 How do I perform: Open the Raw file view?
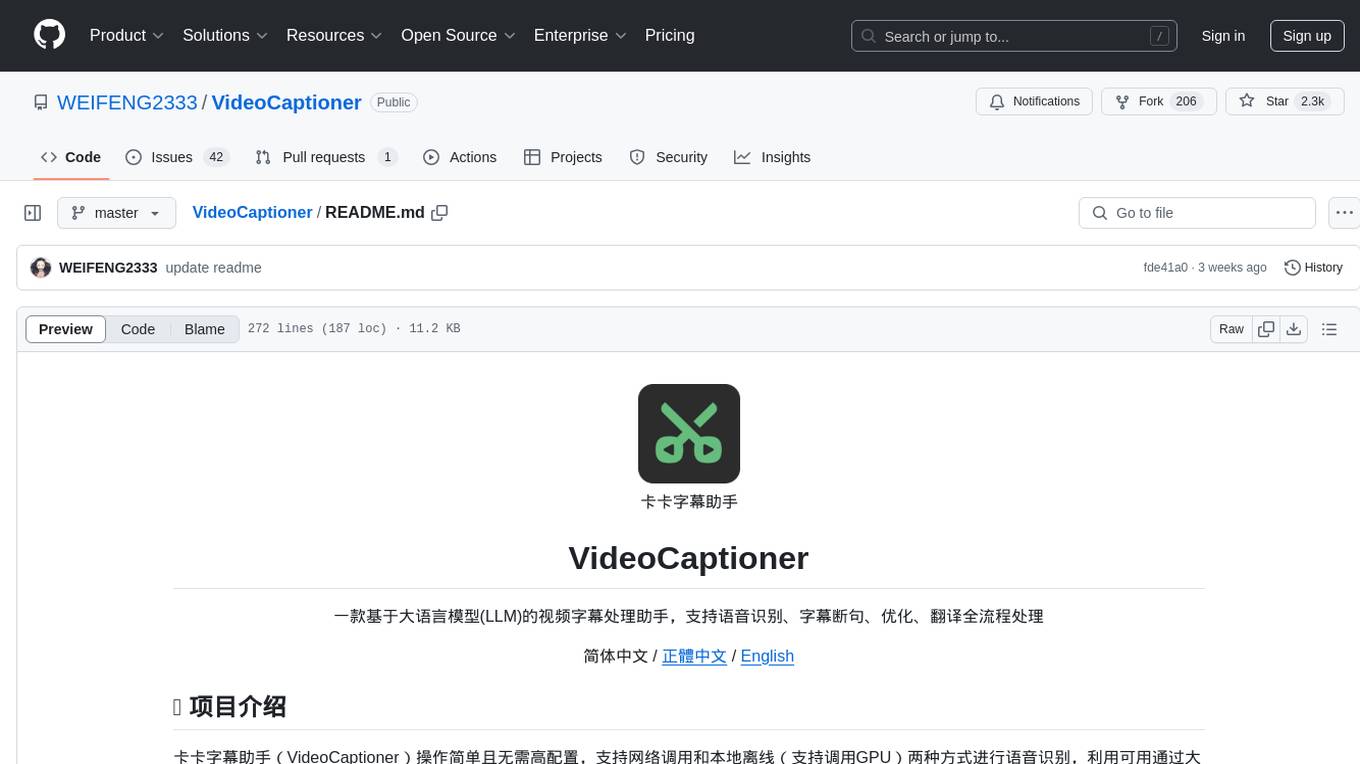(1231, 329)
